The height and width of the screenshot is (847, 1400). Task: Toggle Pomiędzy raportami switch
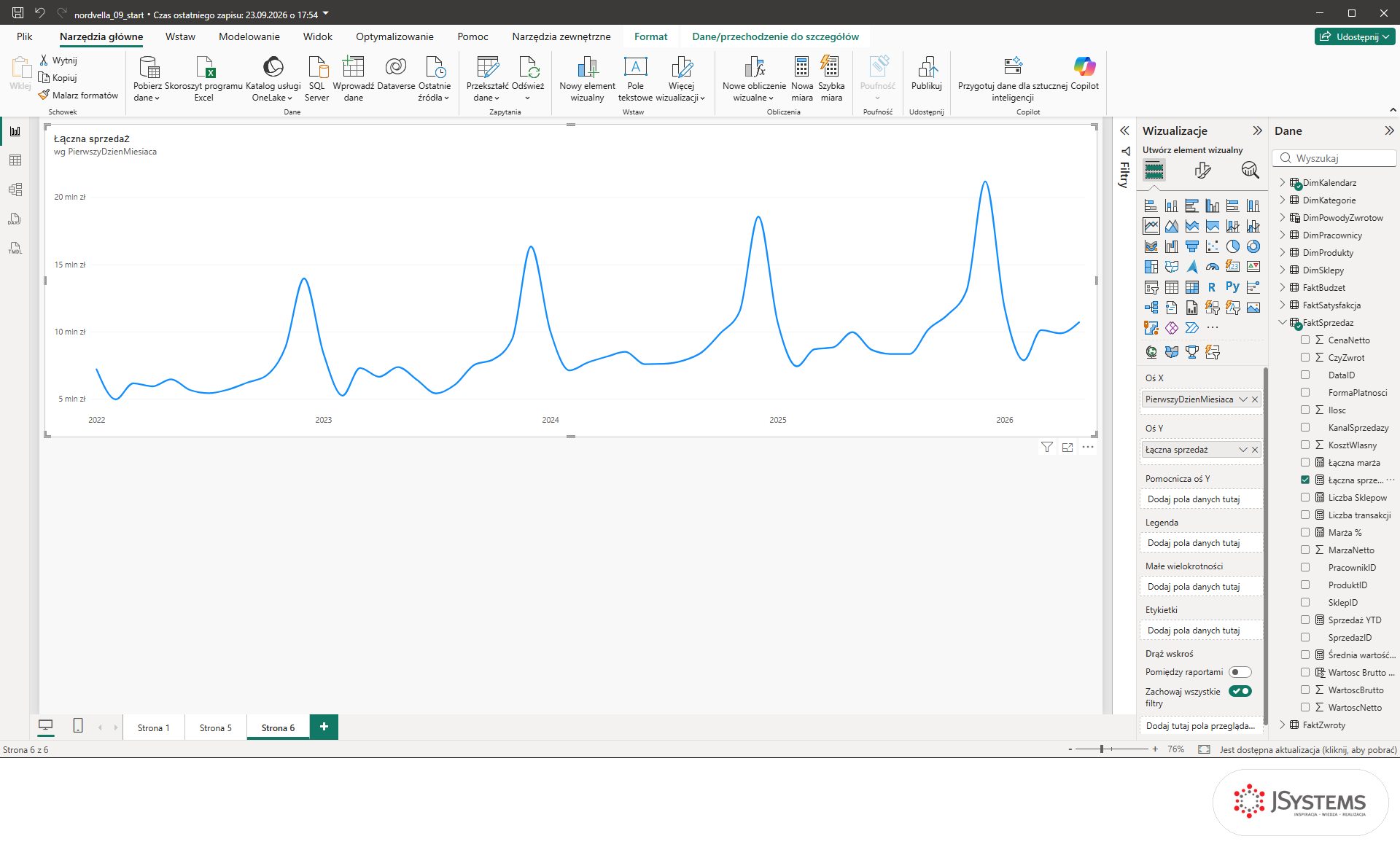1240,672
